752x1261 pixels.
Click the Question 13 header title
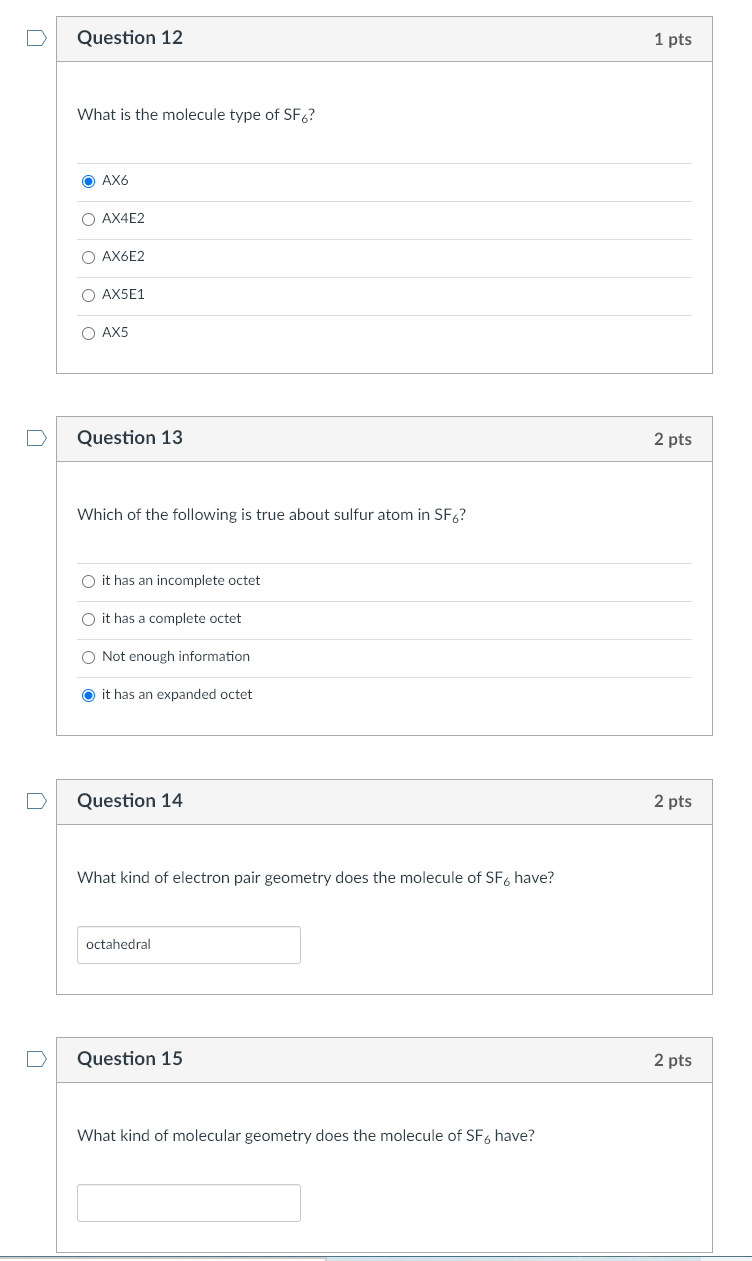[x=130, y=438]
